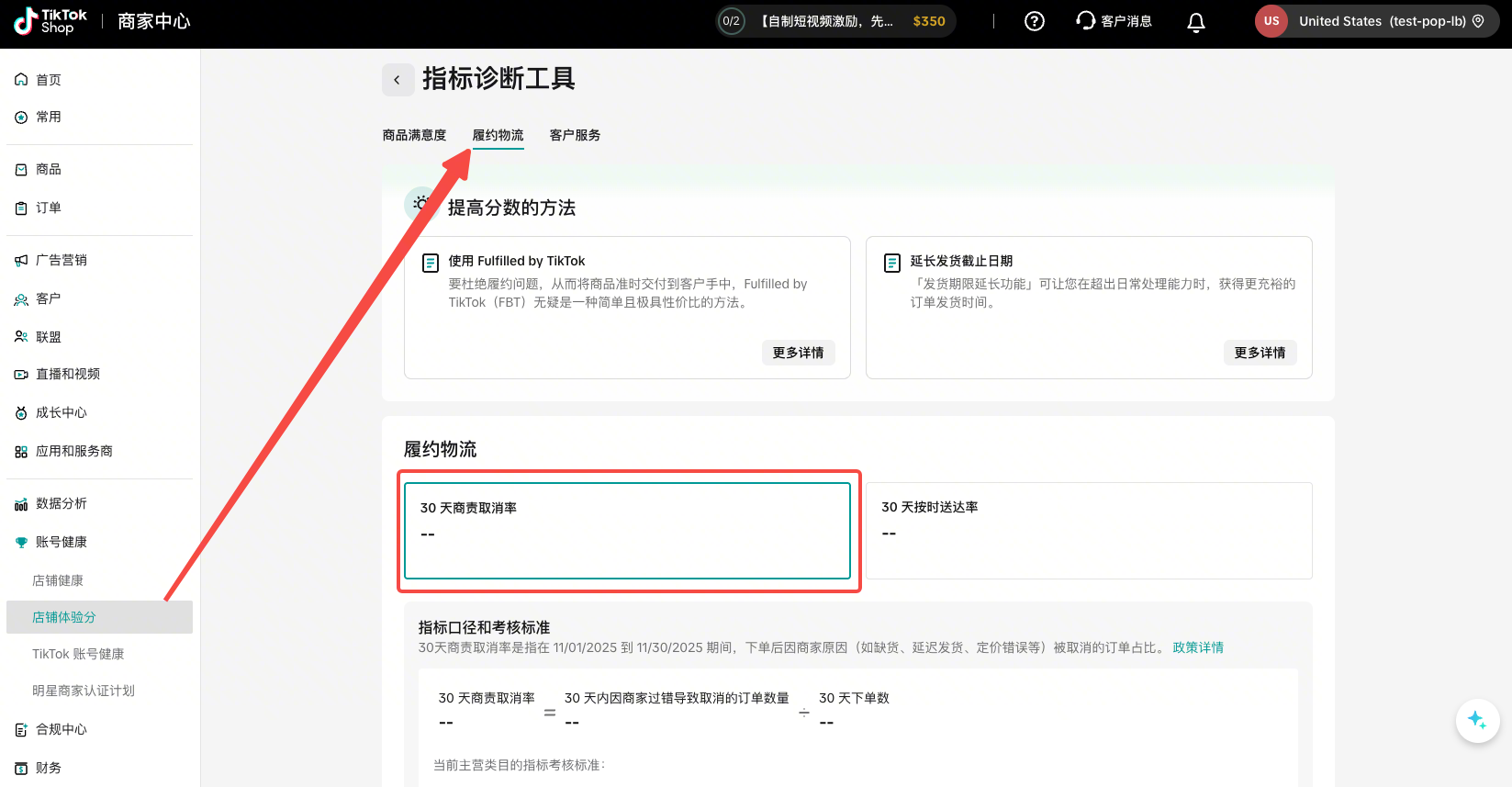Image resolution: width=1512 pixels, height=787 pixels.
Task: Switch to the 商品满意度 tab
Action: [414, 135]
